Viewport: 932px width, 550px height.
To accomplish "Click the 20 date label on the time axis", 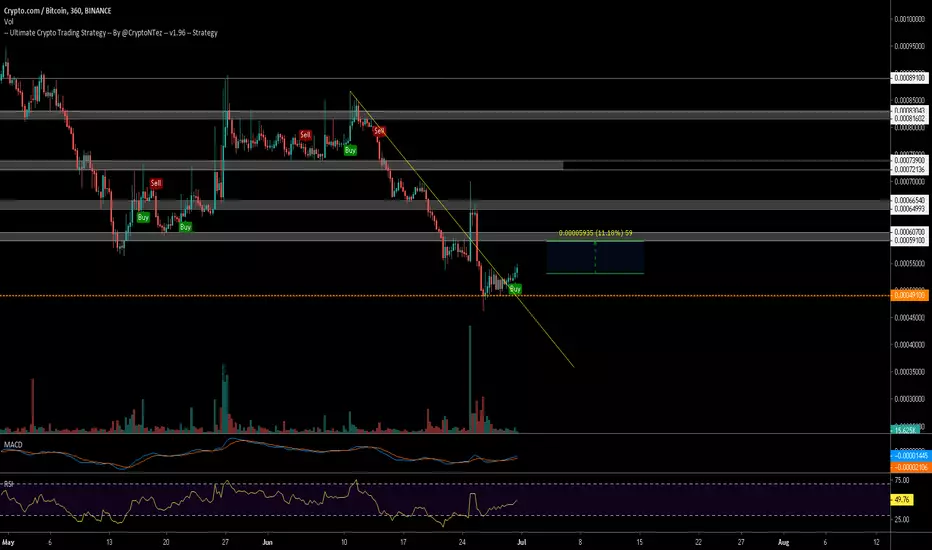I will point(166,542).
